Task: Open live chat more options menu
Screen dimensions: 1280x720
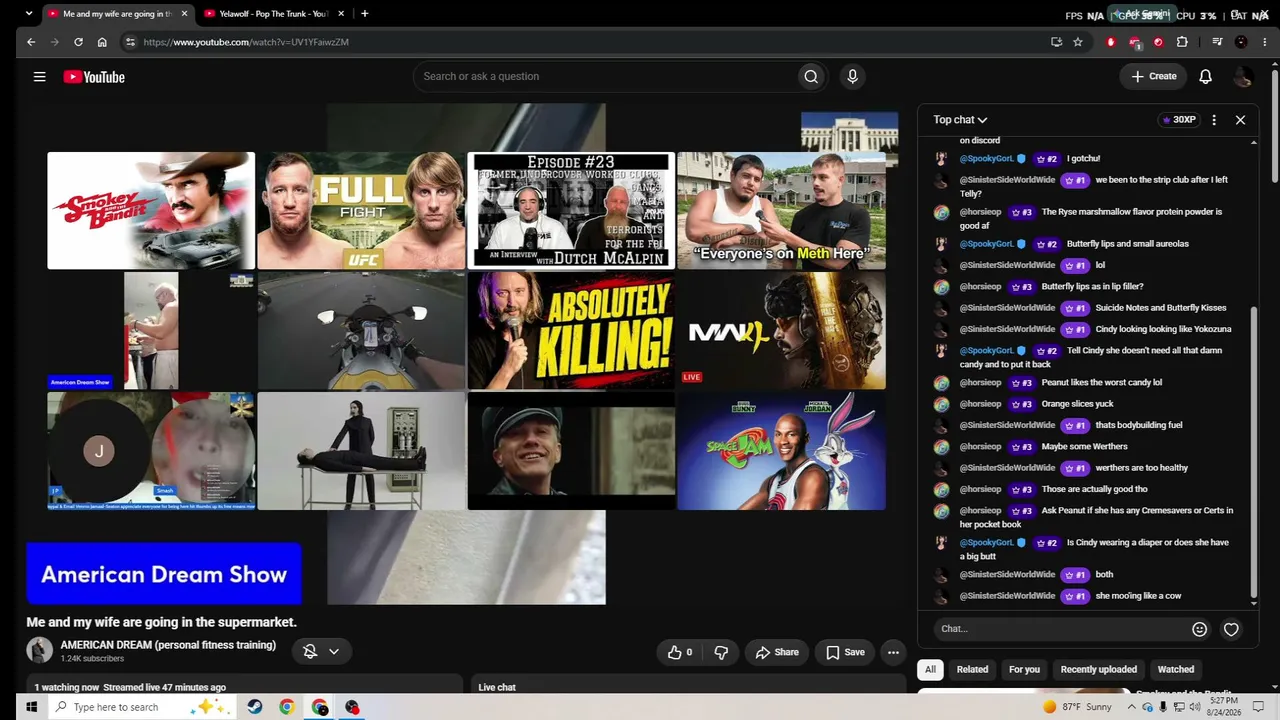Action: pos(1214,120)
